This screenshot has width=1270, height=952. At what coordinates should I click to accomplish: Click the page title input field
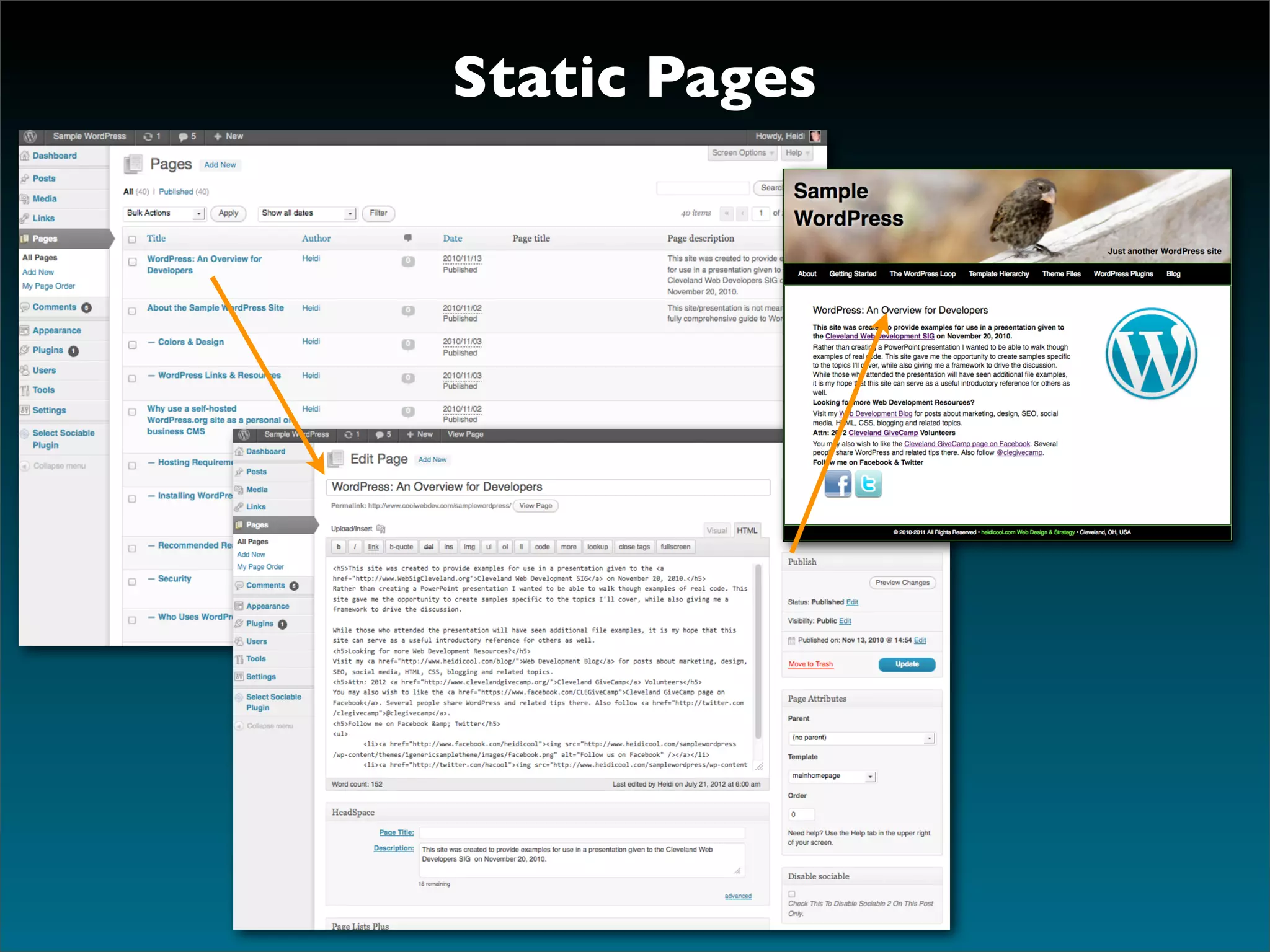pyautogui.click(x=548, y=487)
